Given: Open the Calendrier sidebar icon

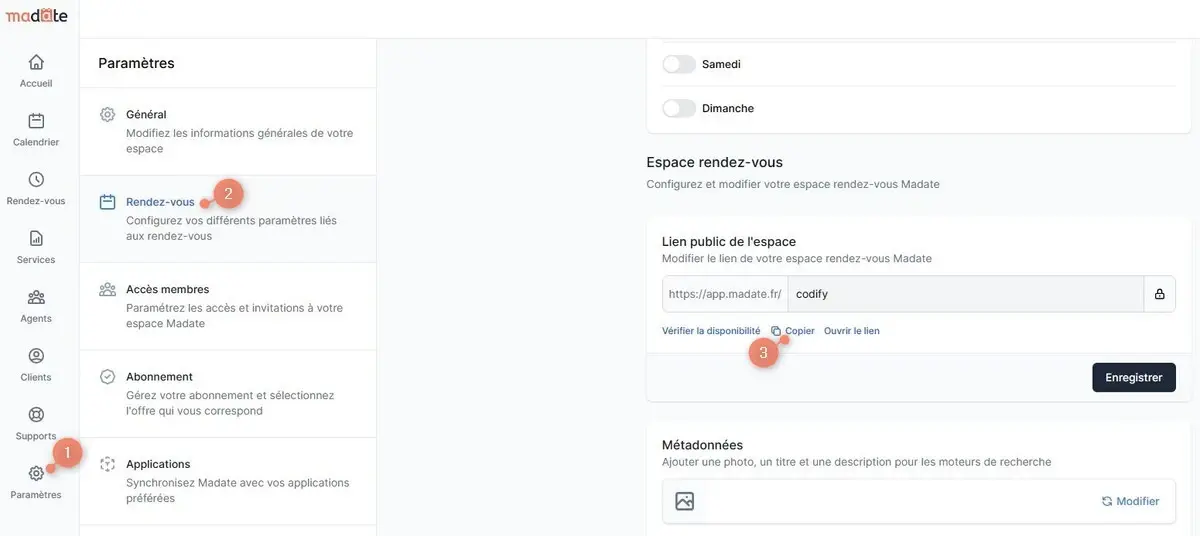Looking at the screenshot, I should click(36, 121).
